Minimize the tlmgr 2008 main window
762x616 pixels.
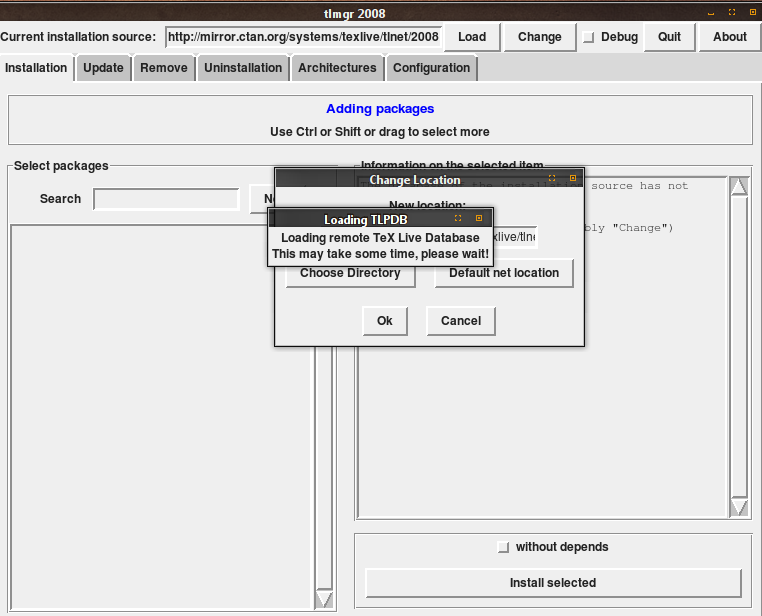711,13
